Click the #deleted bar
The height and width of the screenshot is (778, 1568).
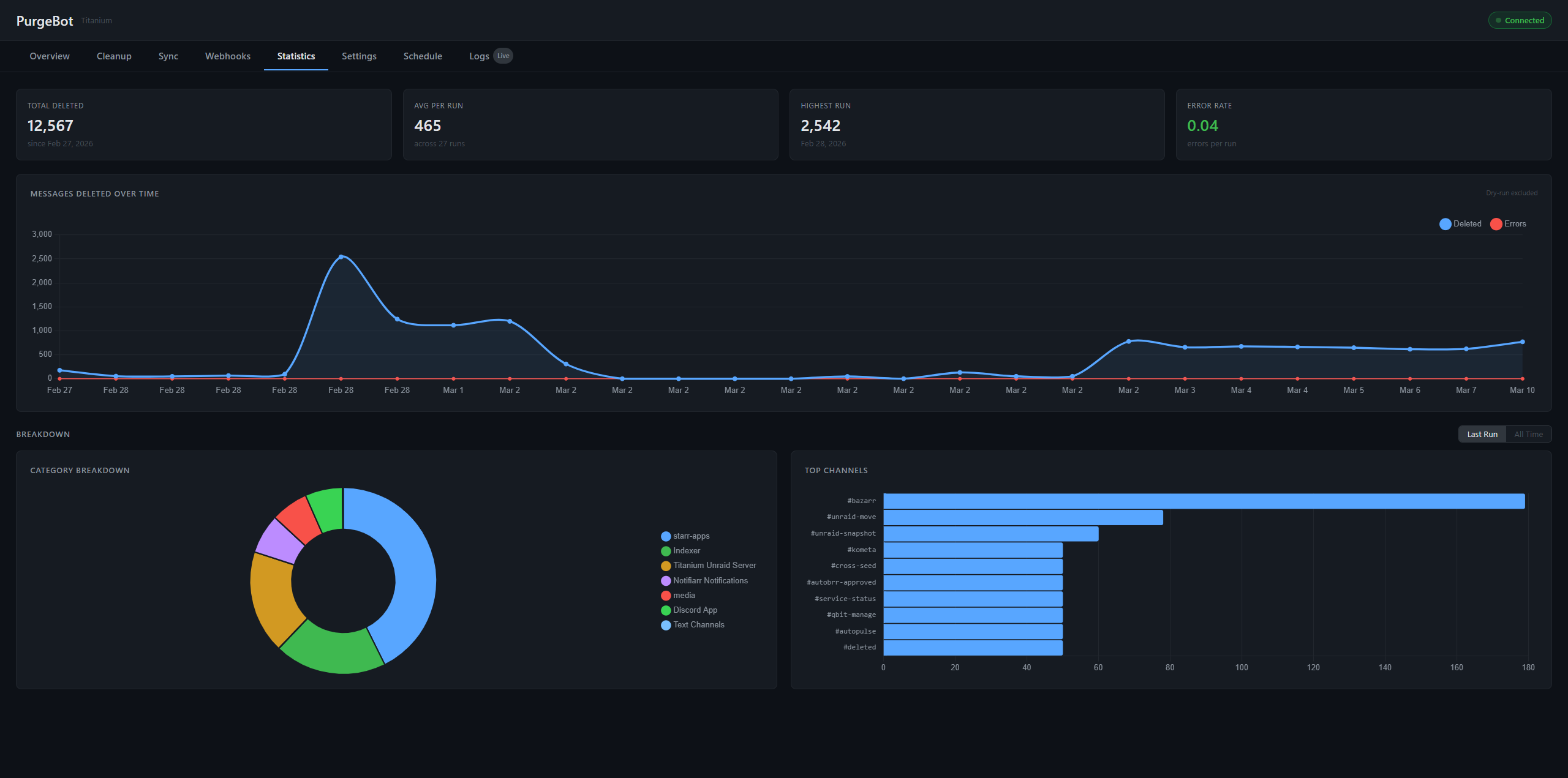point(973,648)
